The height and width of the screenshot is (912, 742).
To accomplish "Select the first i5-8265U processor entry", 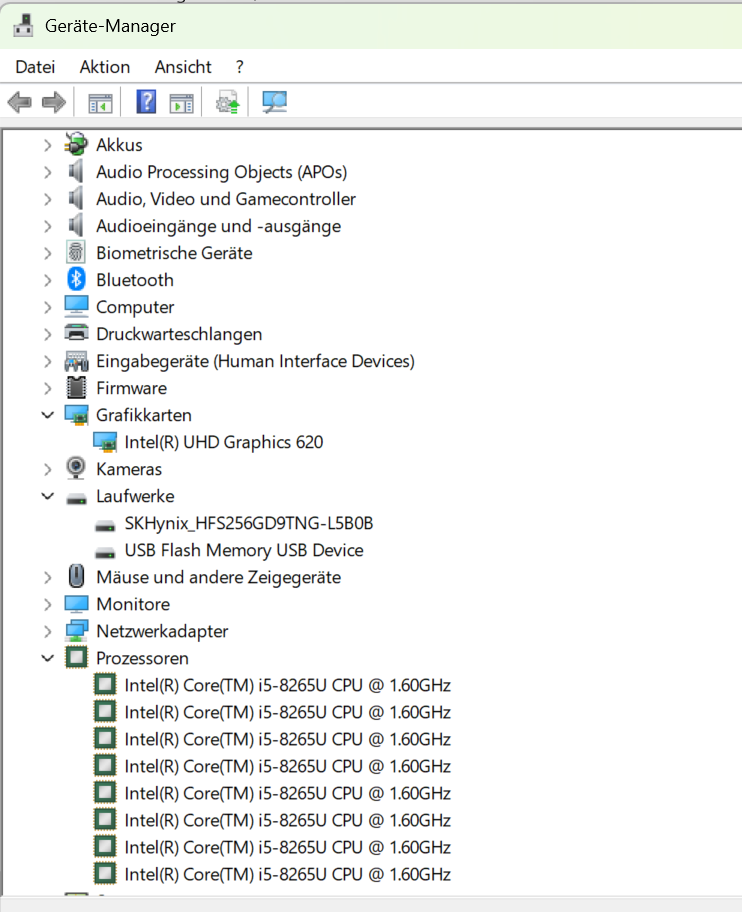I will [x=287, y=685].
